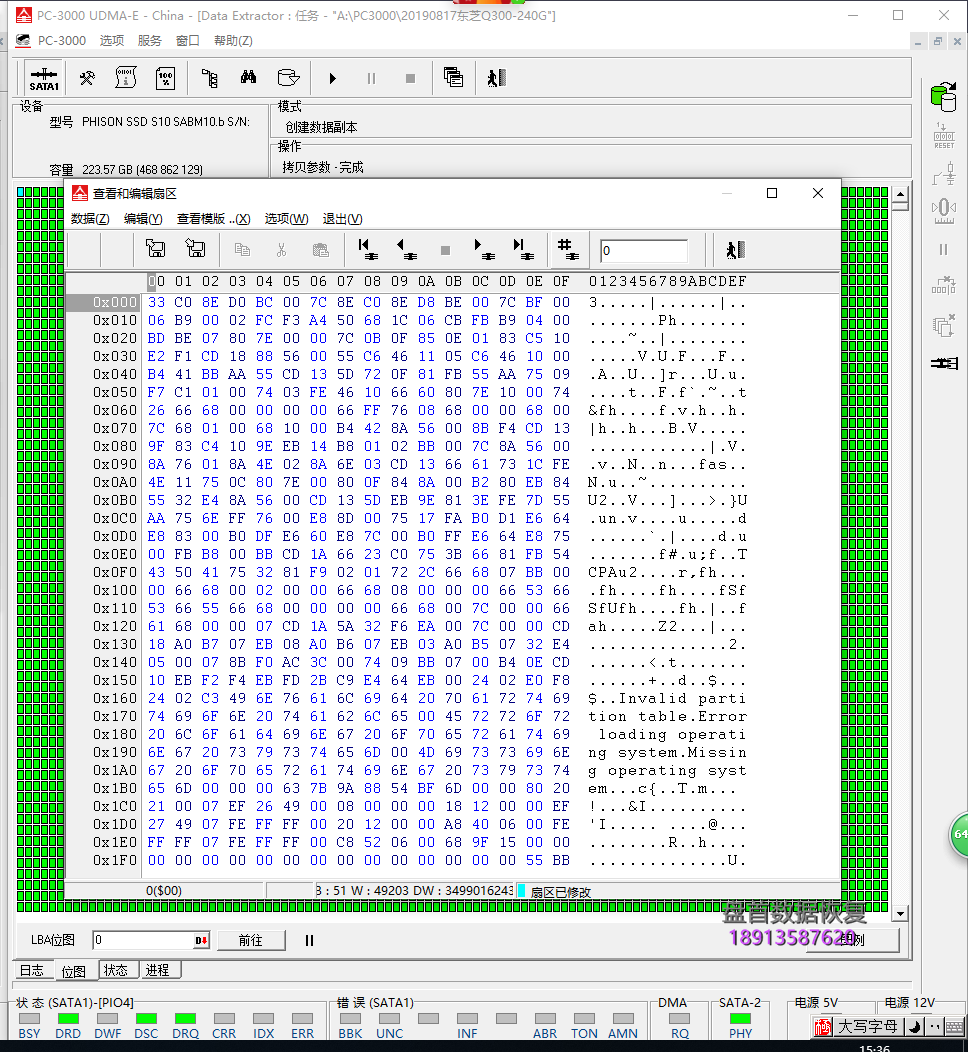Screen dimensions: 968x1052
Task: Go to next sector arrow icon
Action: [483, 249]
